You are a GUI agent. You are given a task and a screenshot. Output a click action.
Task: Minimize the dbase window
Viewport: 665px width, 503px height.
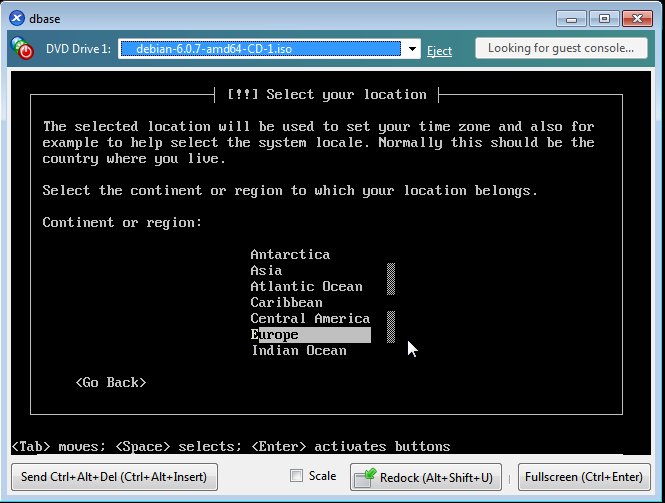pyautogui.click(x=571, y=19)
